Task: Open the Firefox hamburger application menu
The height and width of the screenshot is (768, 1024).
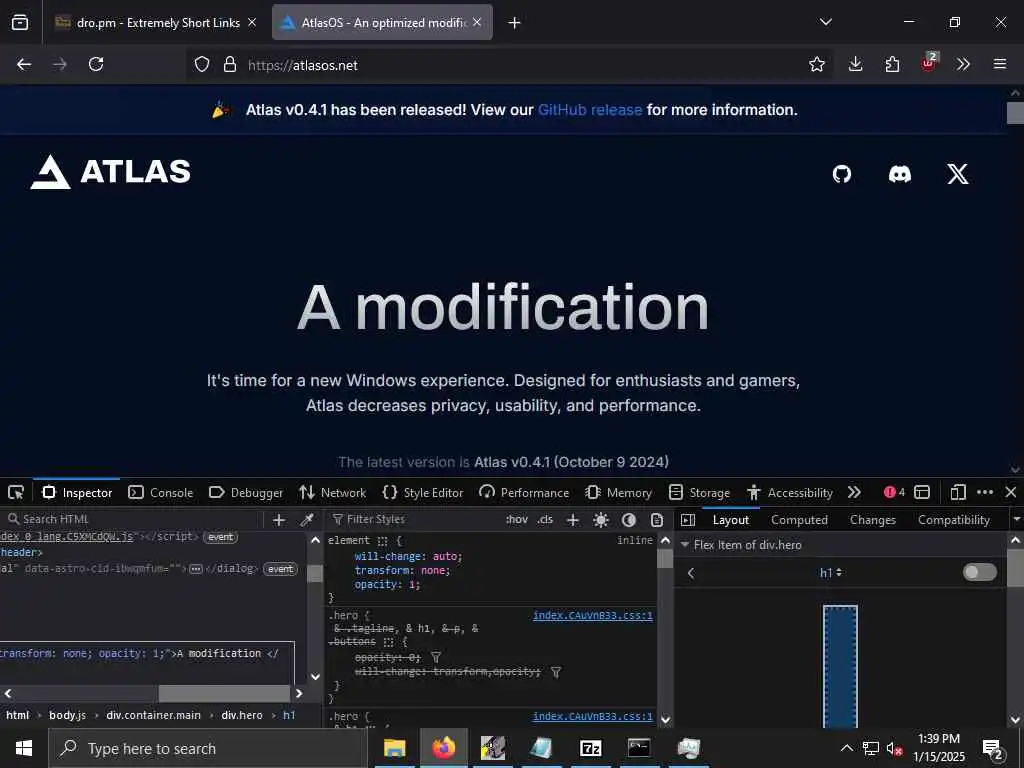Action: click(x=1000, y=64)
